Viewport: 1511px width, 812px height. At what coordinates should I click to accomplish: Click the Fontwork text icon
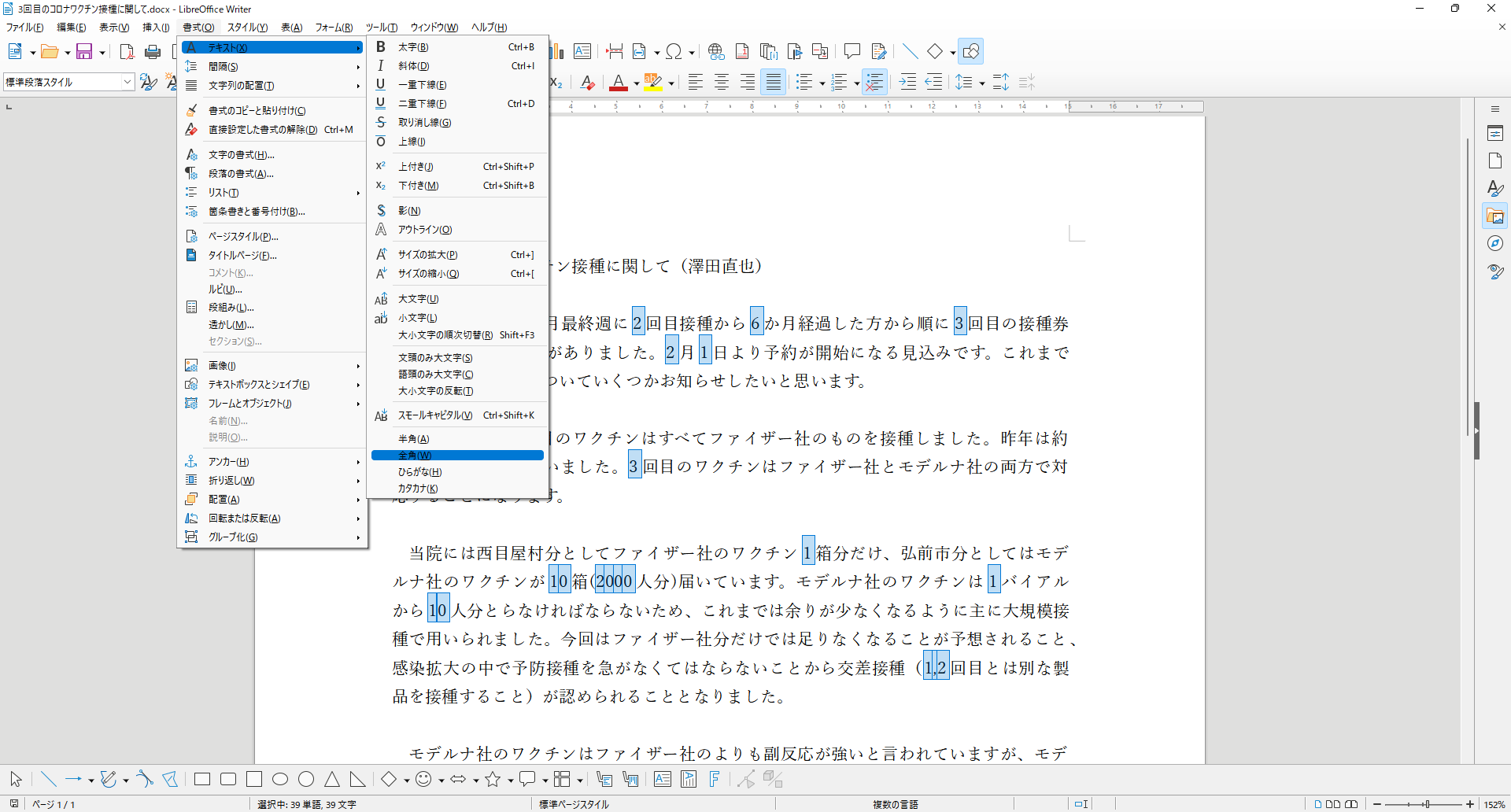point(715,779)
